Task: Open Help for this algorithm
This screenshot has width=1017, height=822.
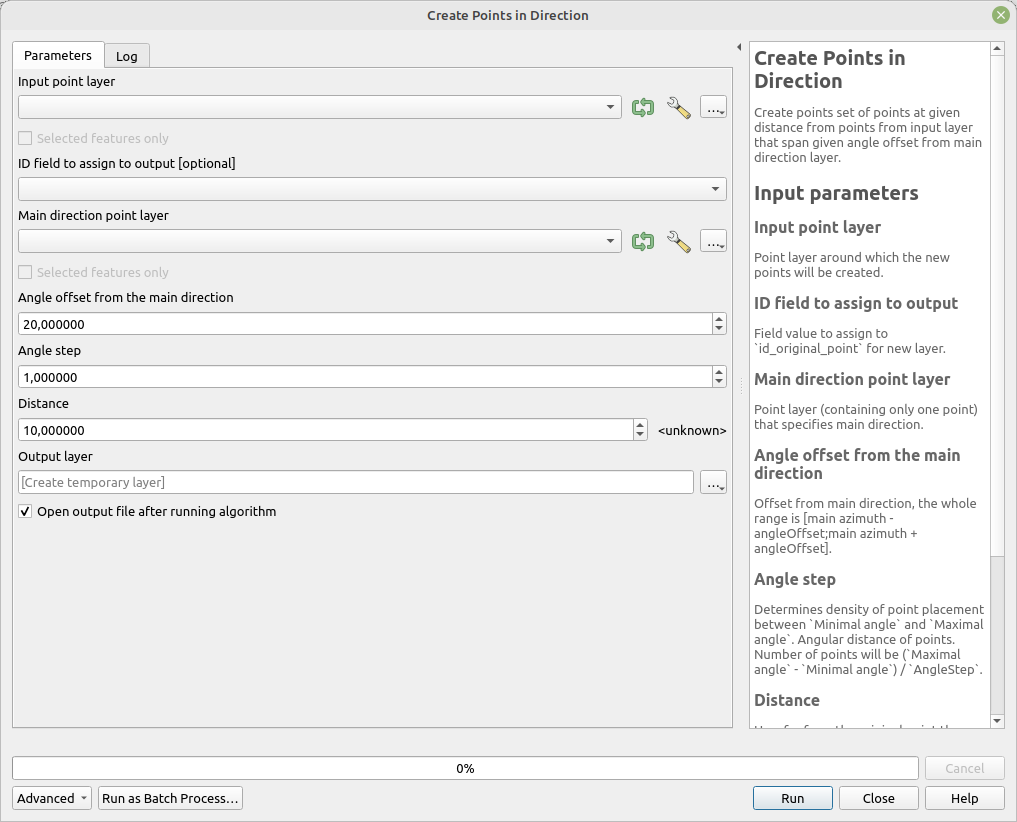Action: [x=964, y=798]
